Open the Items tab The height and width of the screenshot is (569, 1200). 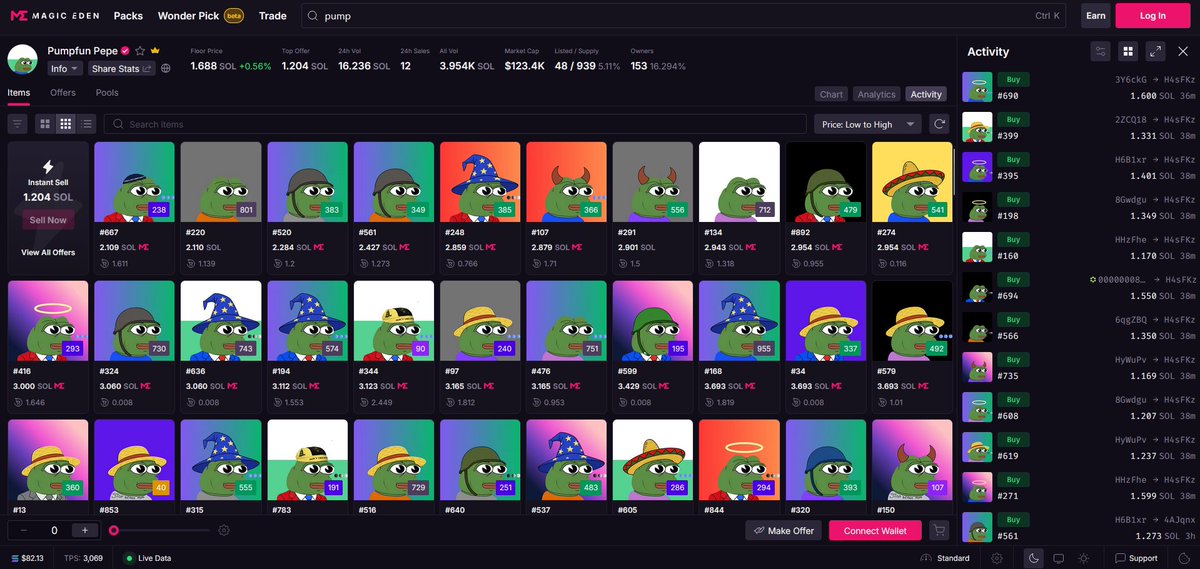19,93
